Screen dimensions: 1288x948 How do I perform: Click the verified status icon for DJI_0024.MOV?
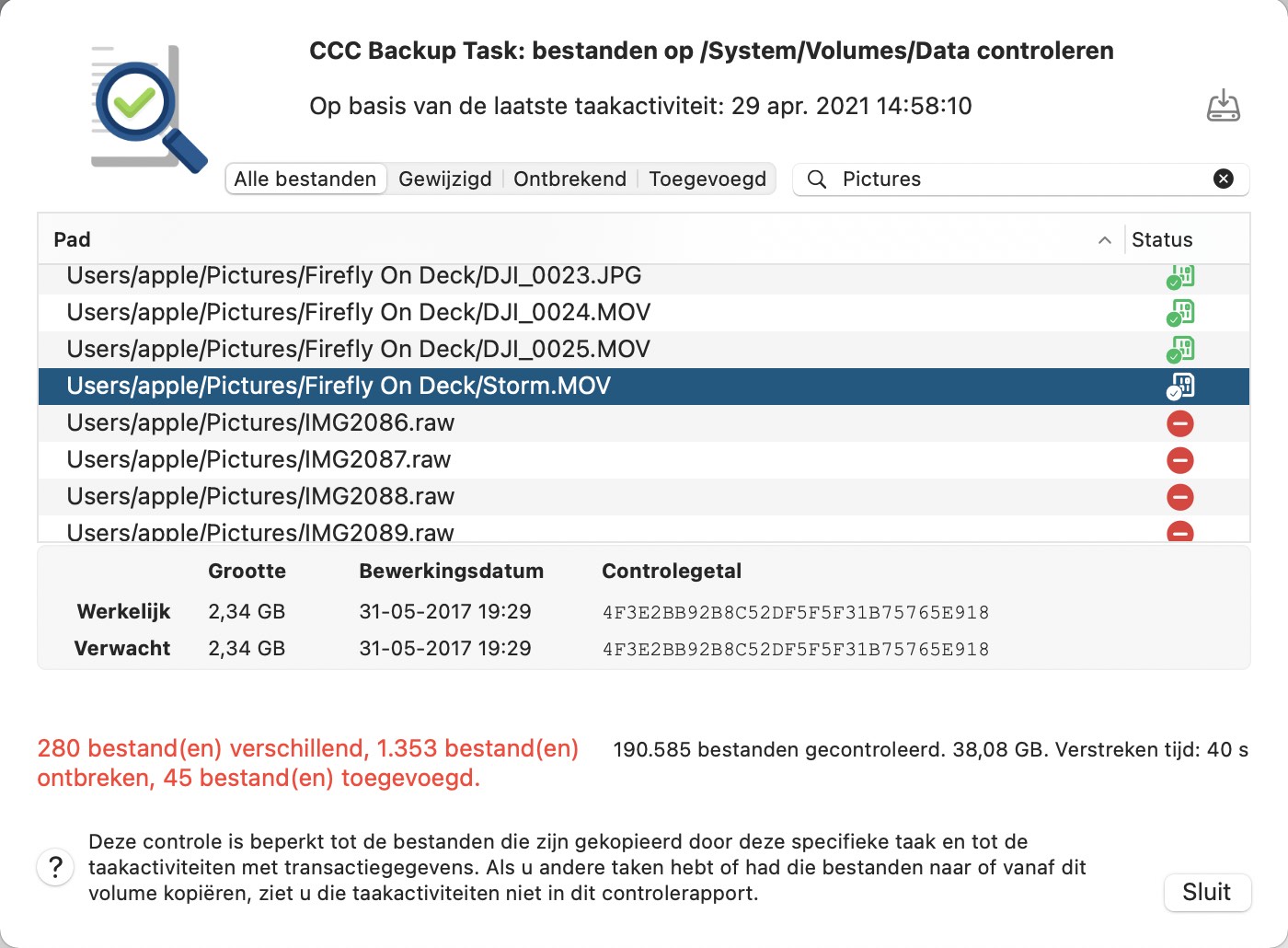pos(1180,313)
